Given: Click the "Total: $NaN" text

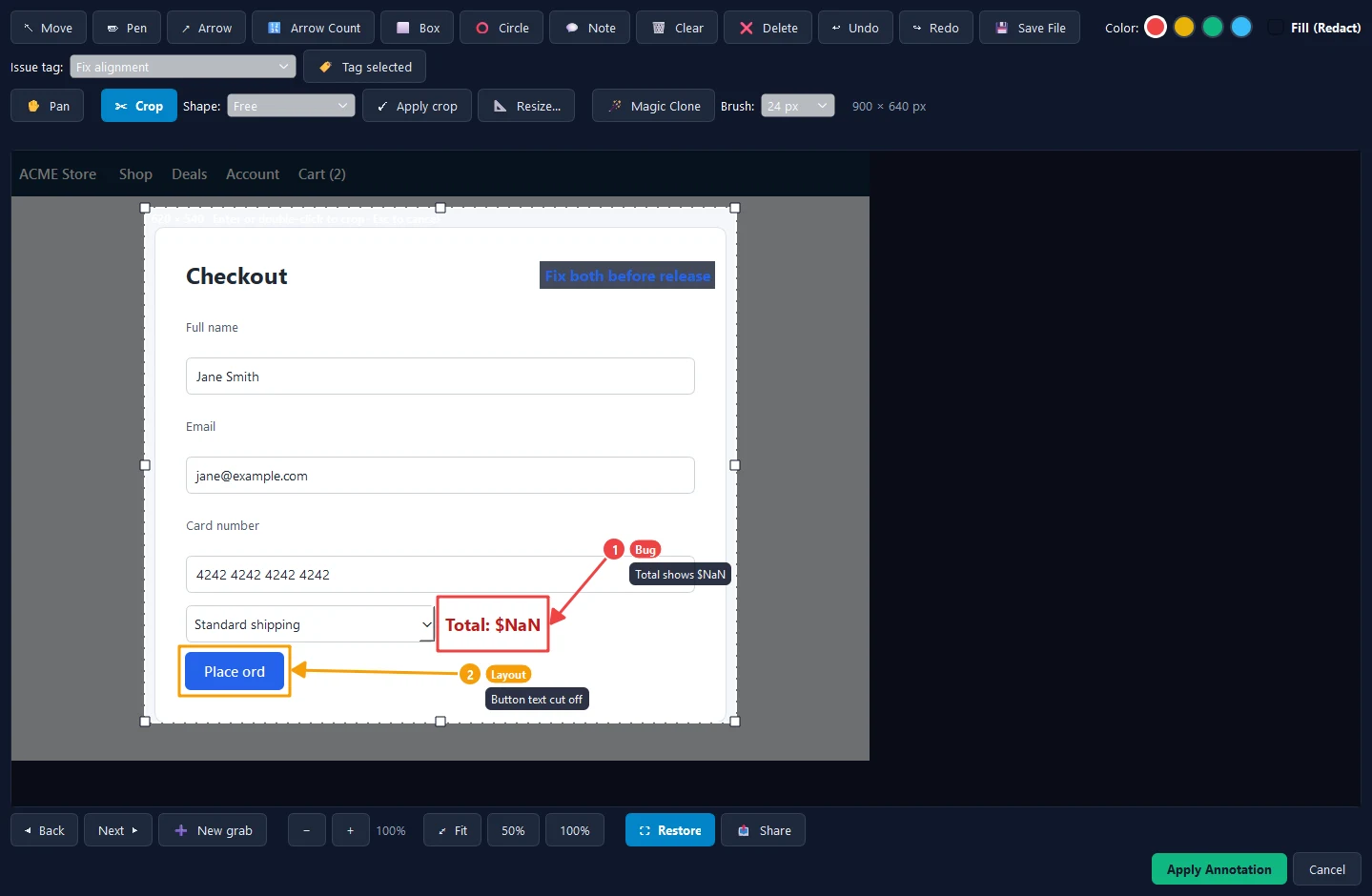Looking at the screenshot, I should click(493, 625).
